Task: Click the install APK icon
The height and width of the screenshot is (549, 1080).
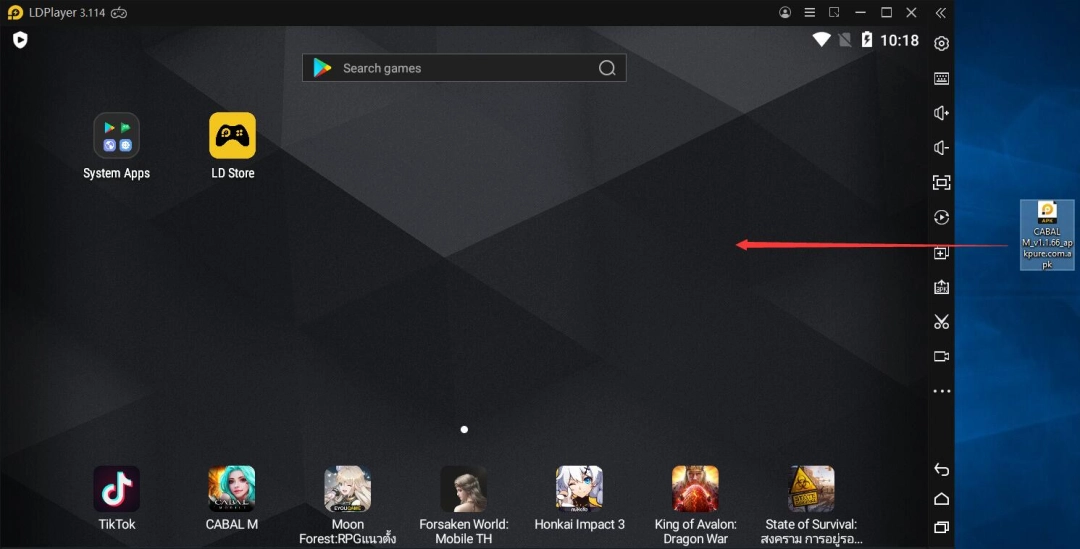Action: click(x=941, y=287)
